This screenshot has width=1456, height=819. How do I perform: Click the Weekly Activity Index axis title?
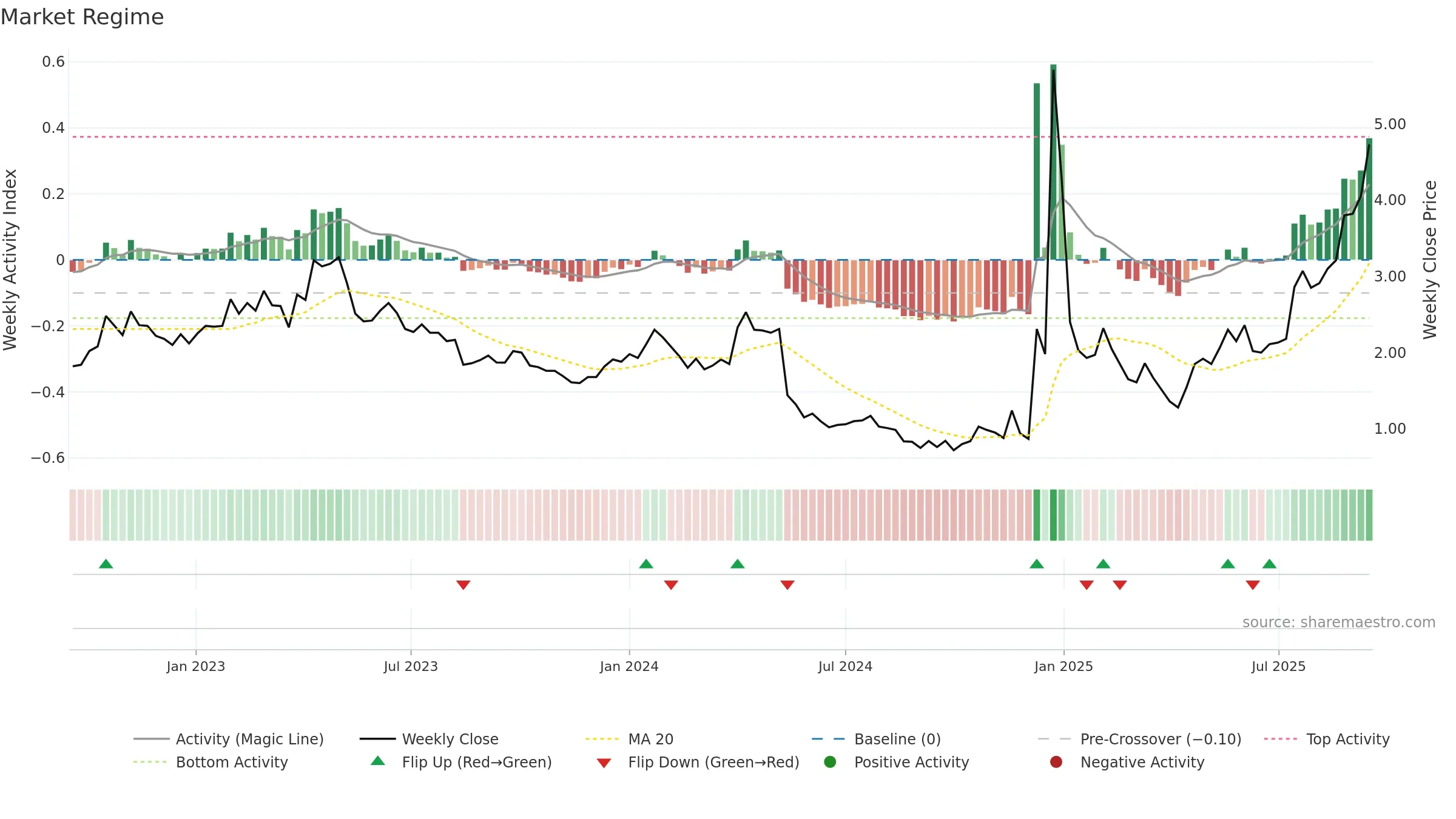[10, 260]
